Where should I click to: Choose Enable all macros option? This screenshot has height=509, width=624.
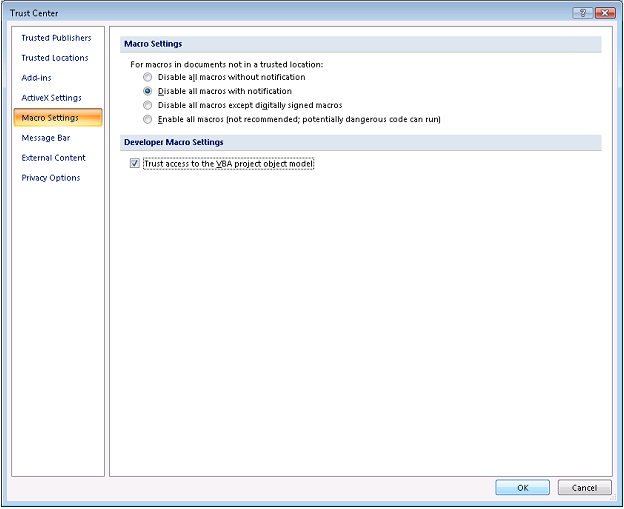pyautogui.click(x=149, y=119)
